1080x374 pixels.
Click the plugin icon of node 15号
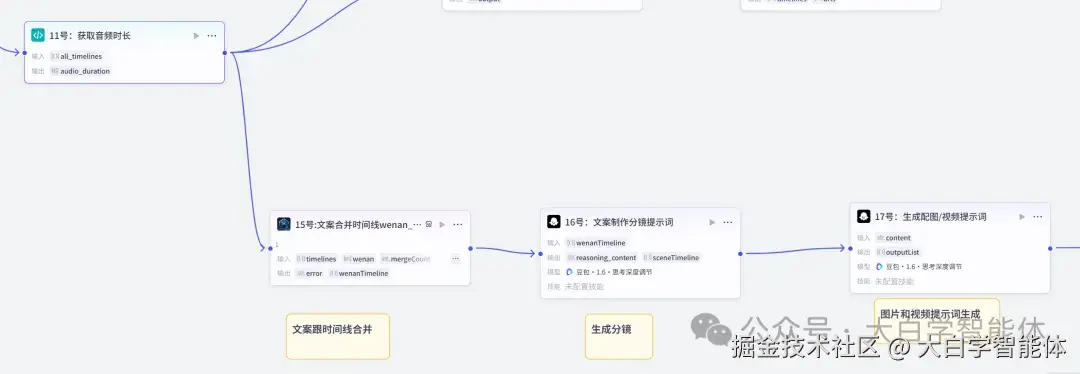(x=284, y=224)
